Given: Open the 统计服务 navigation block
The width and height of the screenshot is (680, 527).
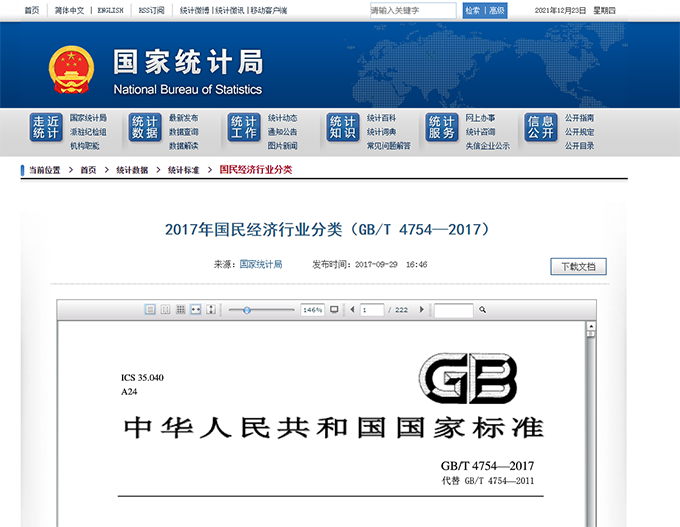Looking at the screenshot, I should click(441, 127).
